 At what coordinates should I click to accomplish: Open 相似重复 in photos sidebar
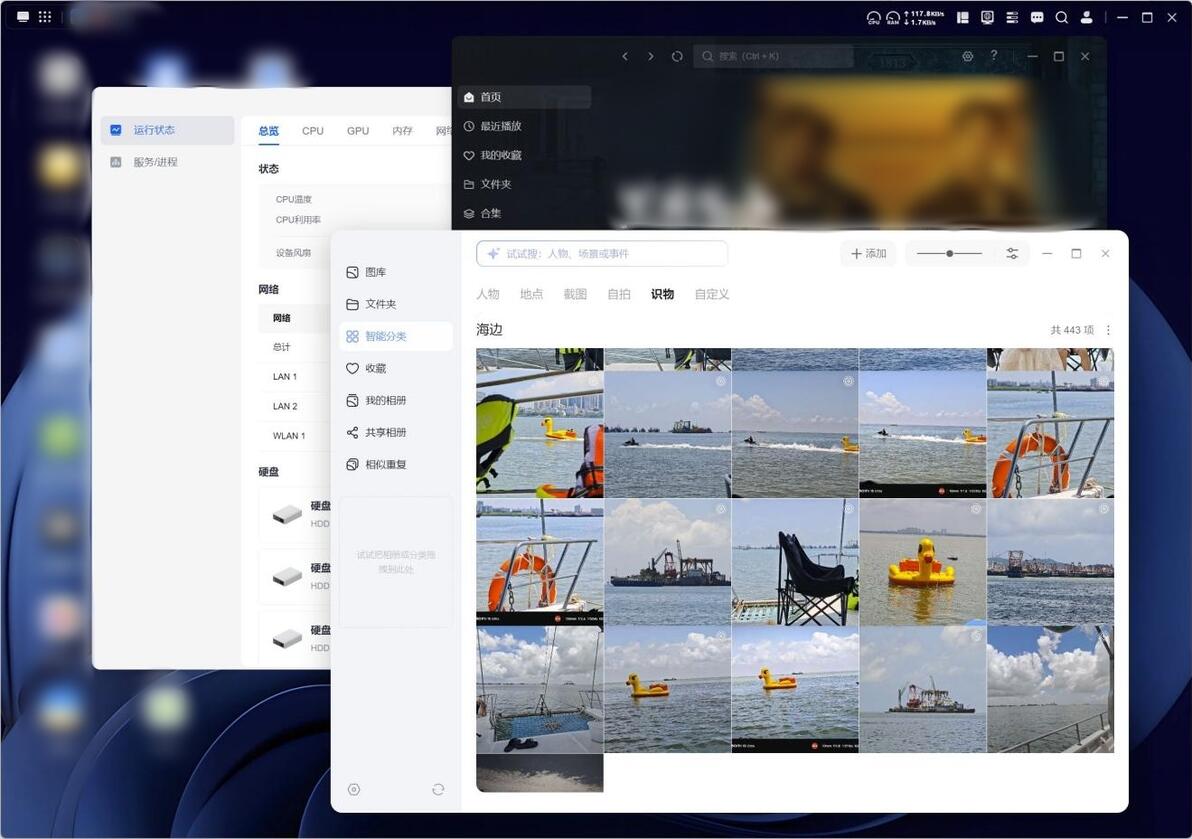click(395, 464)
